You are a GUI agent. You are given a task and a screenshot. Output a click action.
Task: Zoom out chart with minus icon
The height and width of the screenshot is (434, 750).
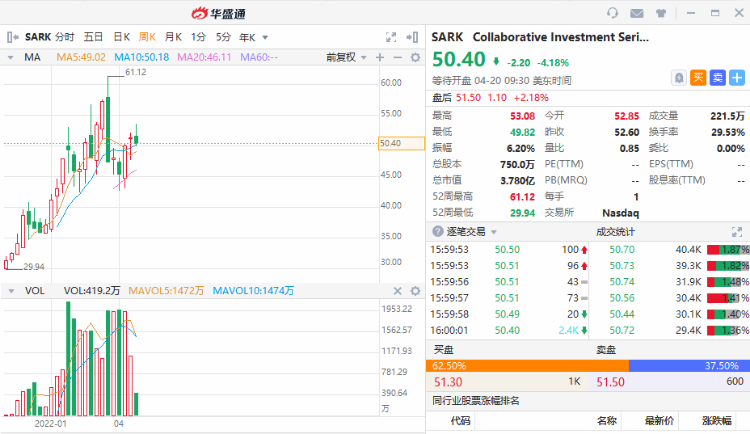[397, 57]
